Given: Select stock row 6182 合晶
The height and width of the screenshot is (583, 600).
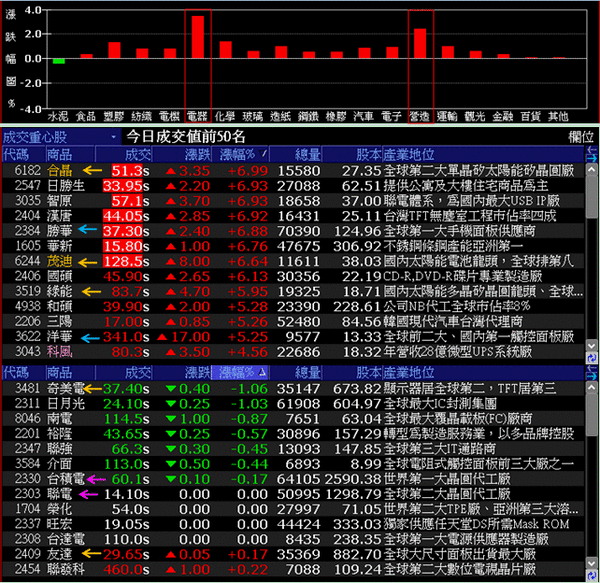Looking at the screenshot, I should [x=293, y=171].
